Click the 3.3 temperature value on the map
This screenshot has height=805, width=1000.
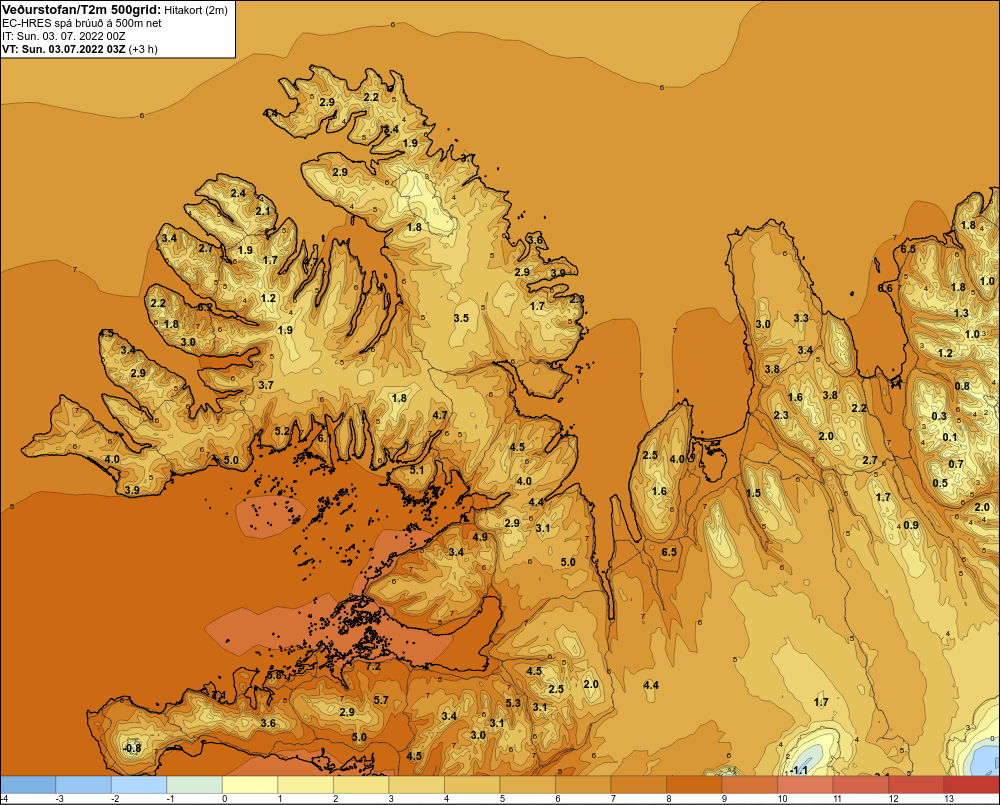tap(801, 318)
